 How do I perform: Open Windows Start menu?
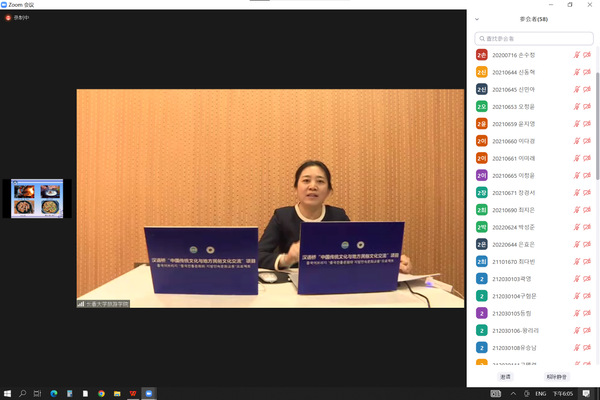click(8, 393)
